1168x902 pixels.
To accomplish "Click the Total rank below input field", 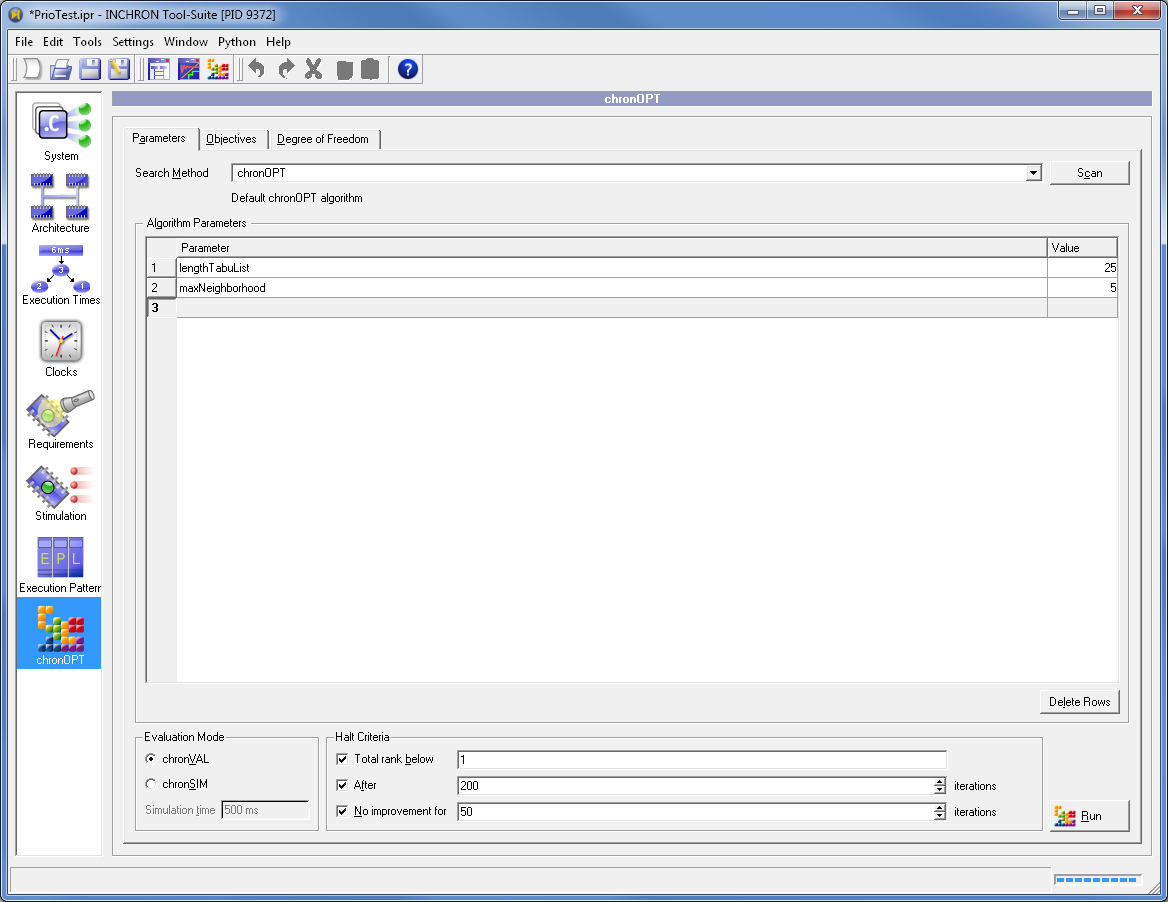I will pyautogui.click(x=702, y=759).
